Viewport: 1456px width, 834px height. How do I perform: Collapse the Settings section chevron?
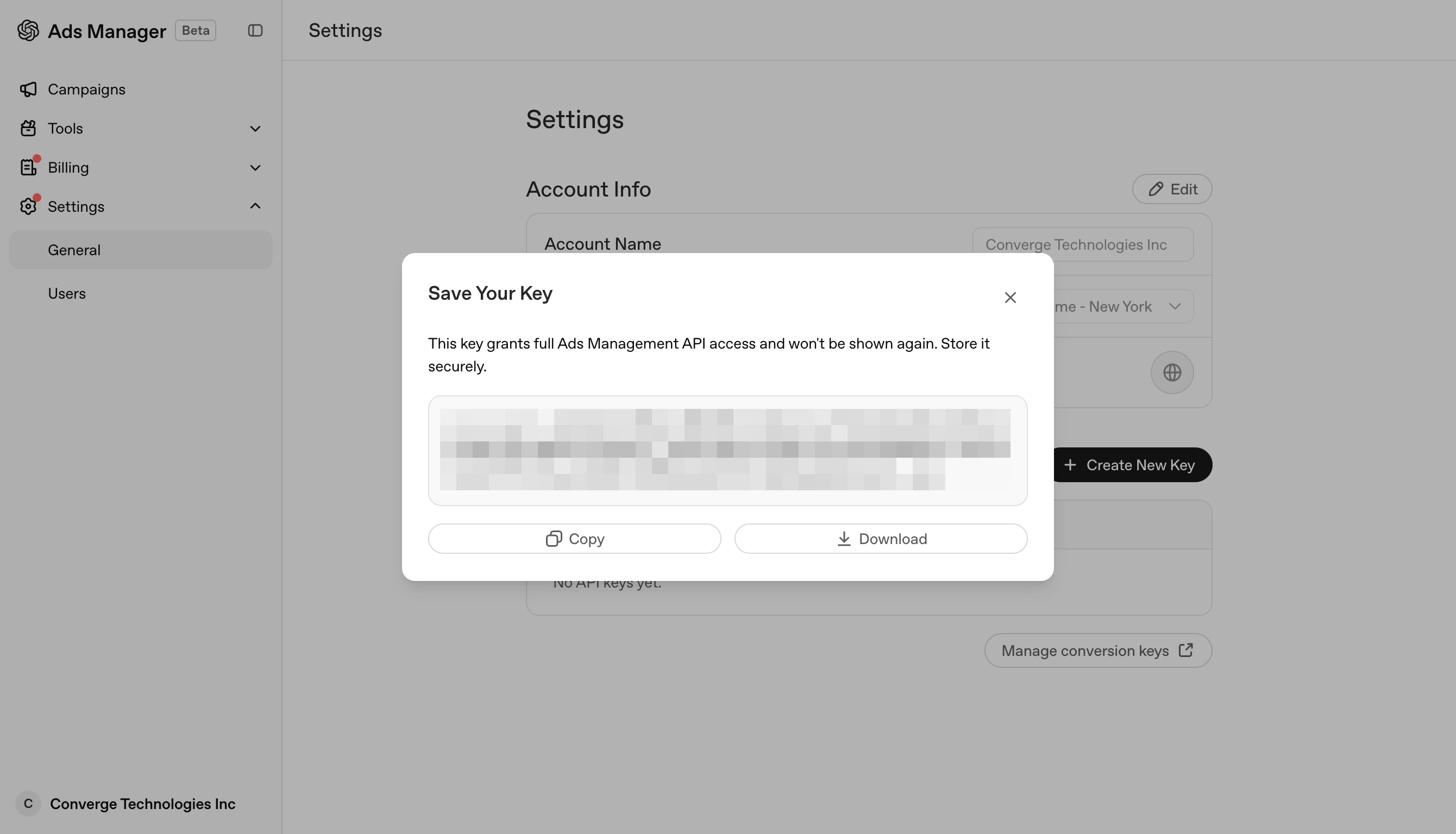(x=255, y=206)
